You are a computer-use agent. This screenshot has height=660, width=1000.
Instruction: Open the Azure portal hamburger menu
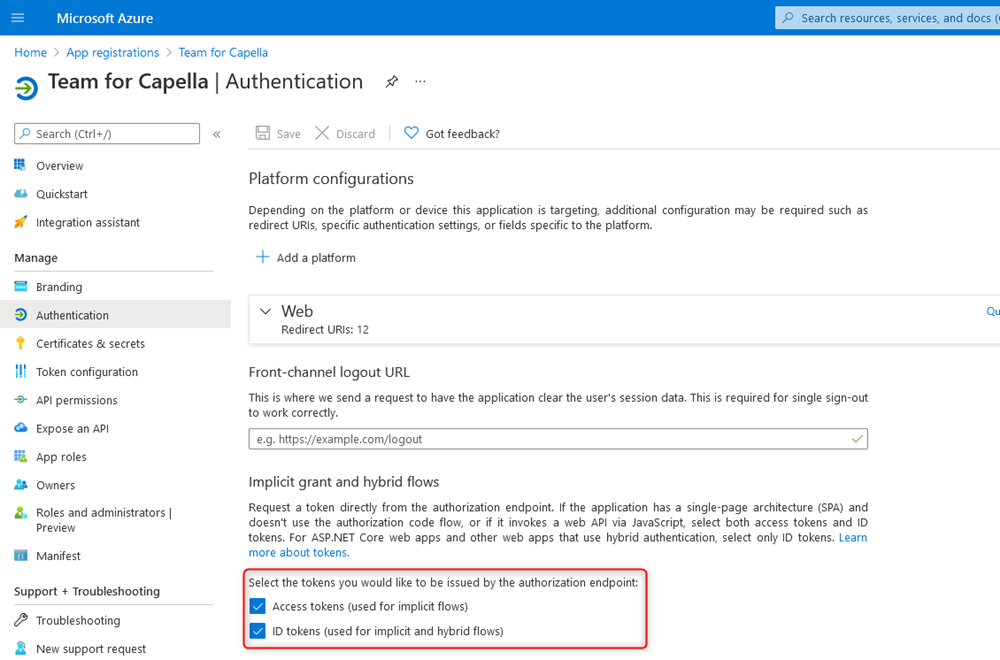point(15,17)
